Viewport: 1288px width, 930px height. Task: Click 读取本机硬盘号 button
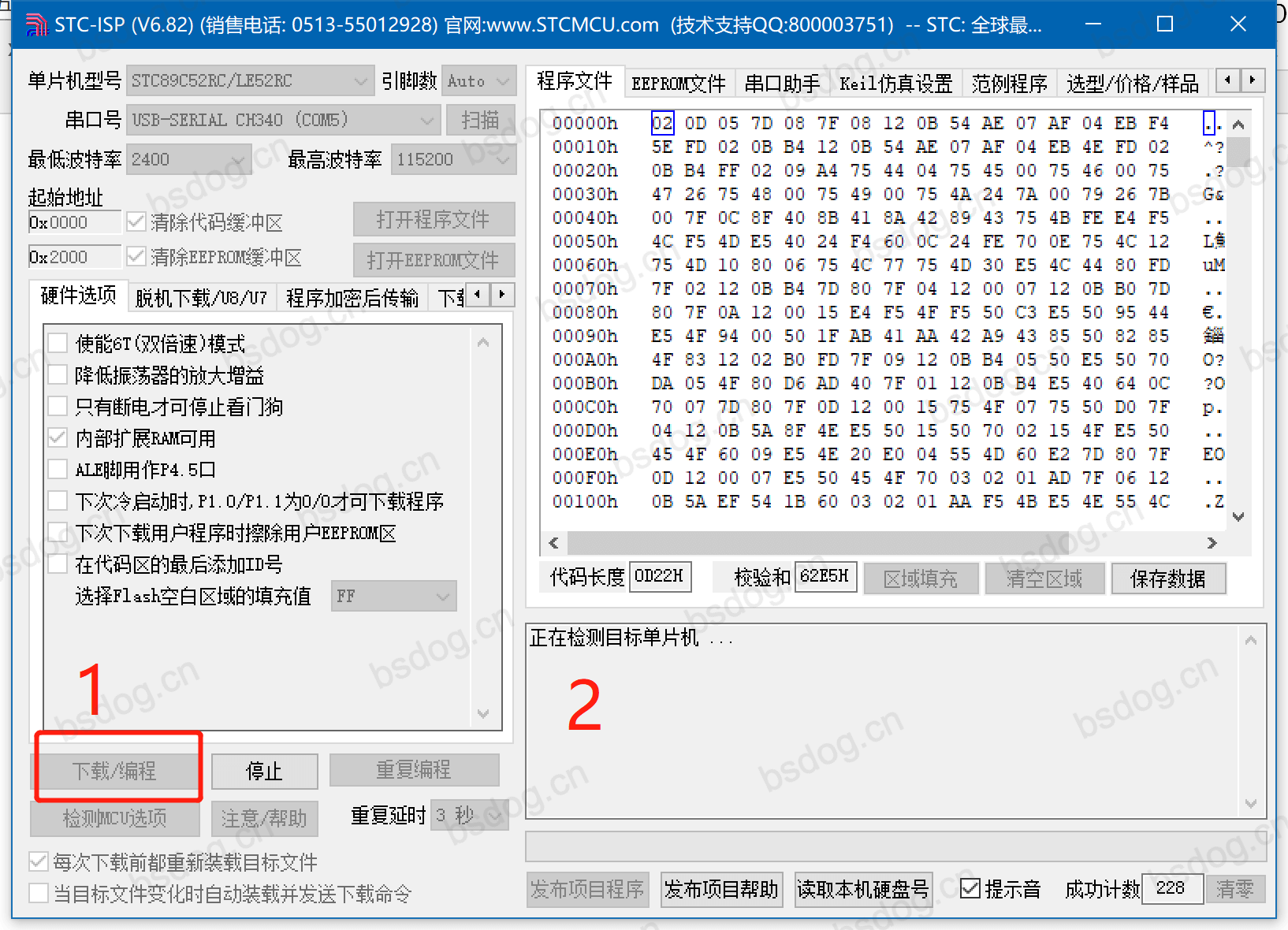click(x=864, y=889)
